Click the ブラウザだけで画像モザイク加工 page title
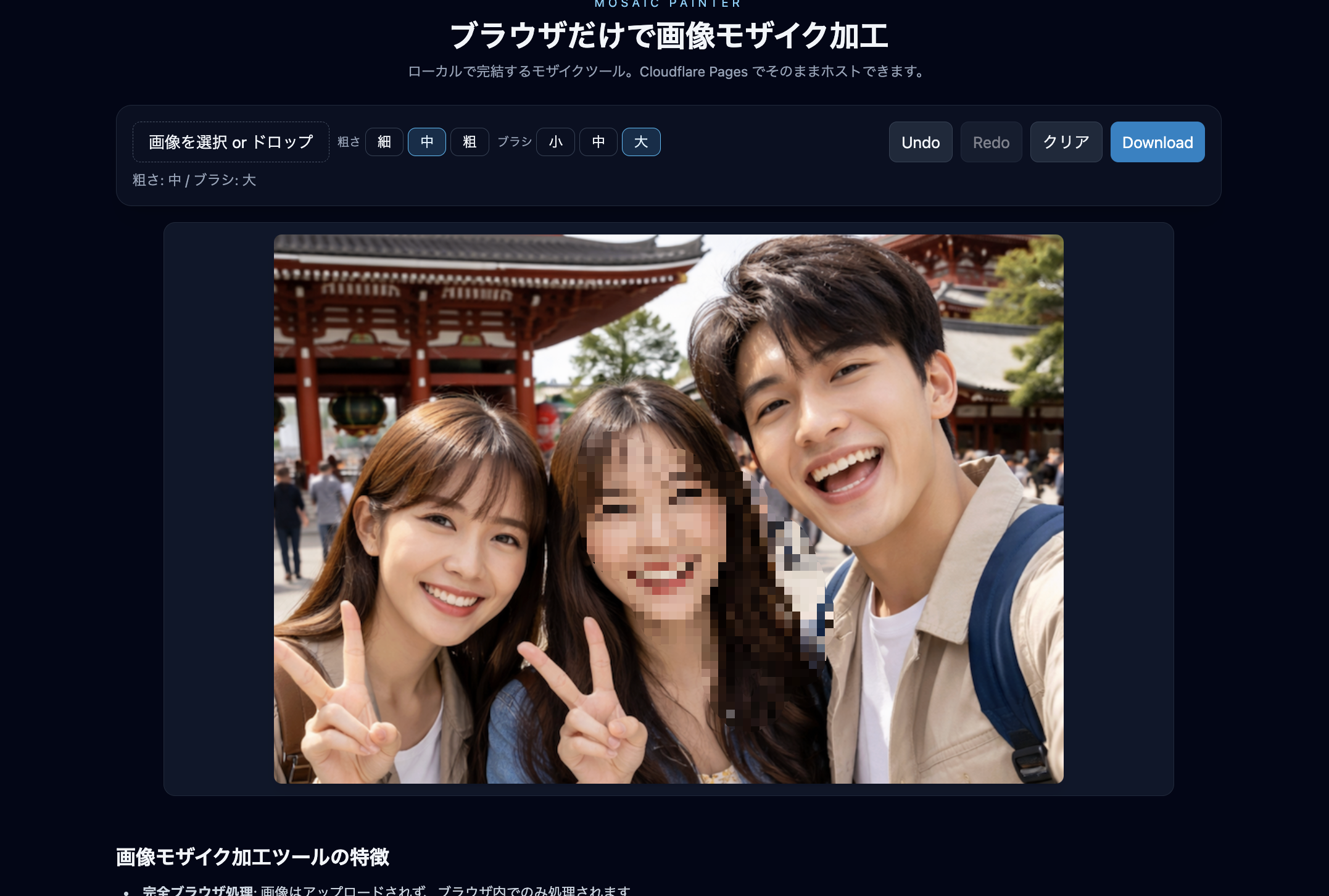Viewport: 1329px width, 896px height. tap(669, 36)
